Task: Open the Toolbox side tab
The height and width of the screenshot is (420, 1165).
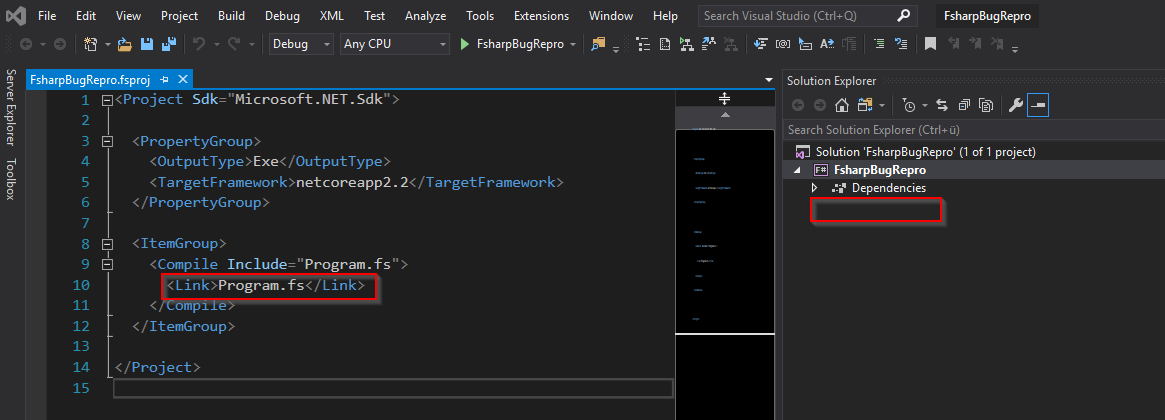Action: click(11, 179)
